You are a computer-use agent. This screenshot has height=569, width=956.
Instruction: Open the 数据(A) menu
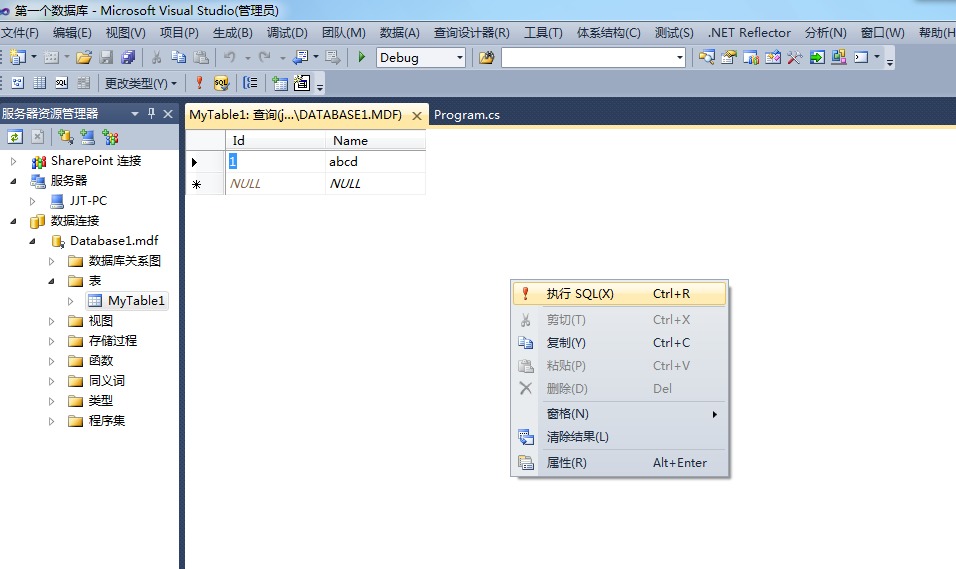pos(400,33)
